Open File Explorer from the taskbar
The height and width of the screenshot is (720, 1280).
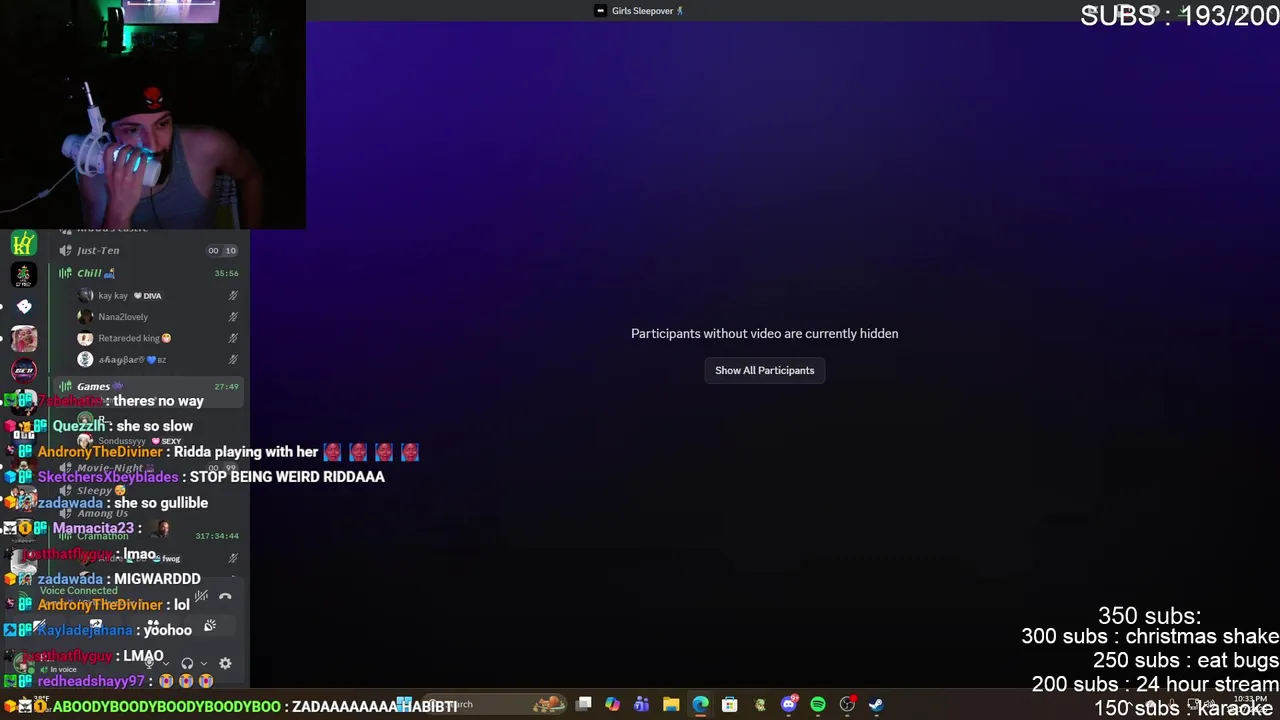click(671, 704)
